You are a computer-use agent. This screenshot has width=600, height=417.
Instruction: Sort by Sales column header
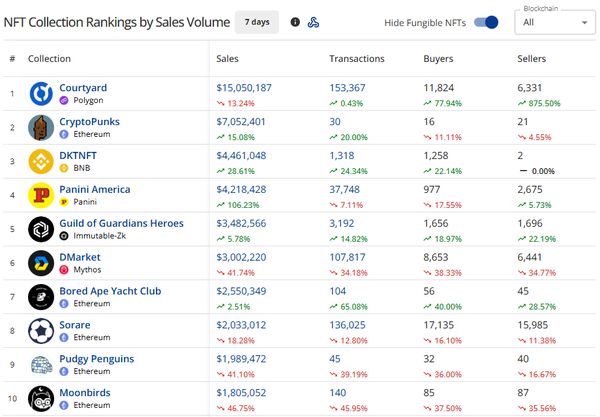227,59
